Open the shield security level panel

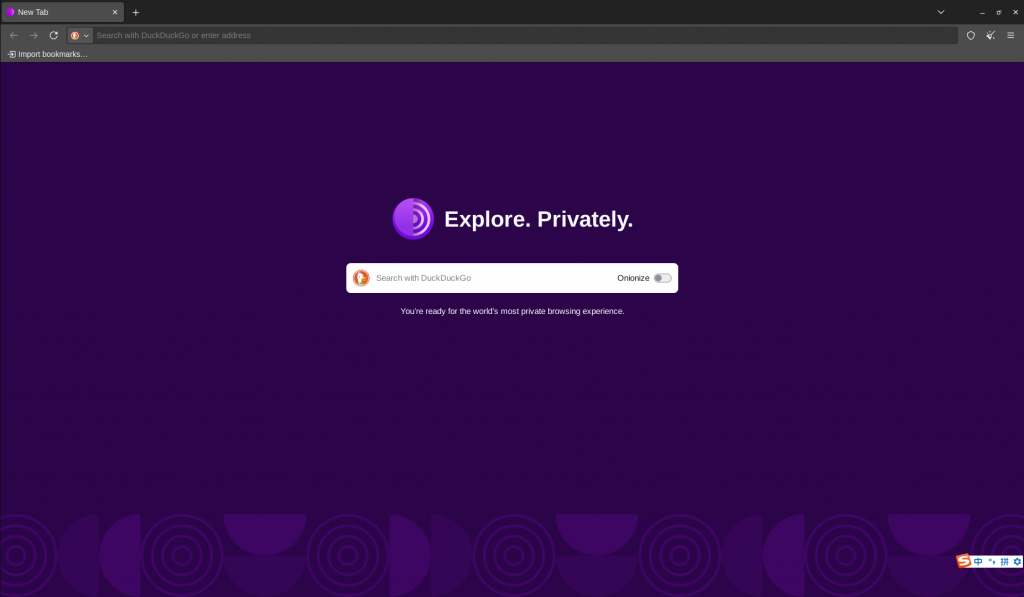tap(970, 35)
